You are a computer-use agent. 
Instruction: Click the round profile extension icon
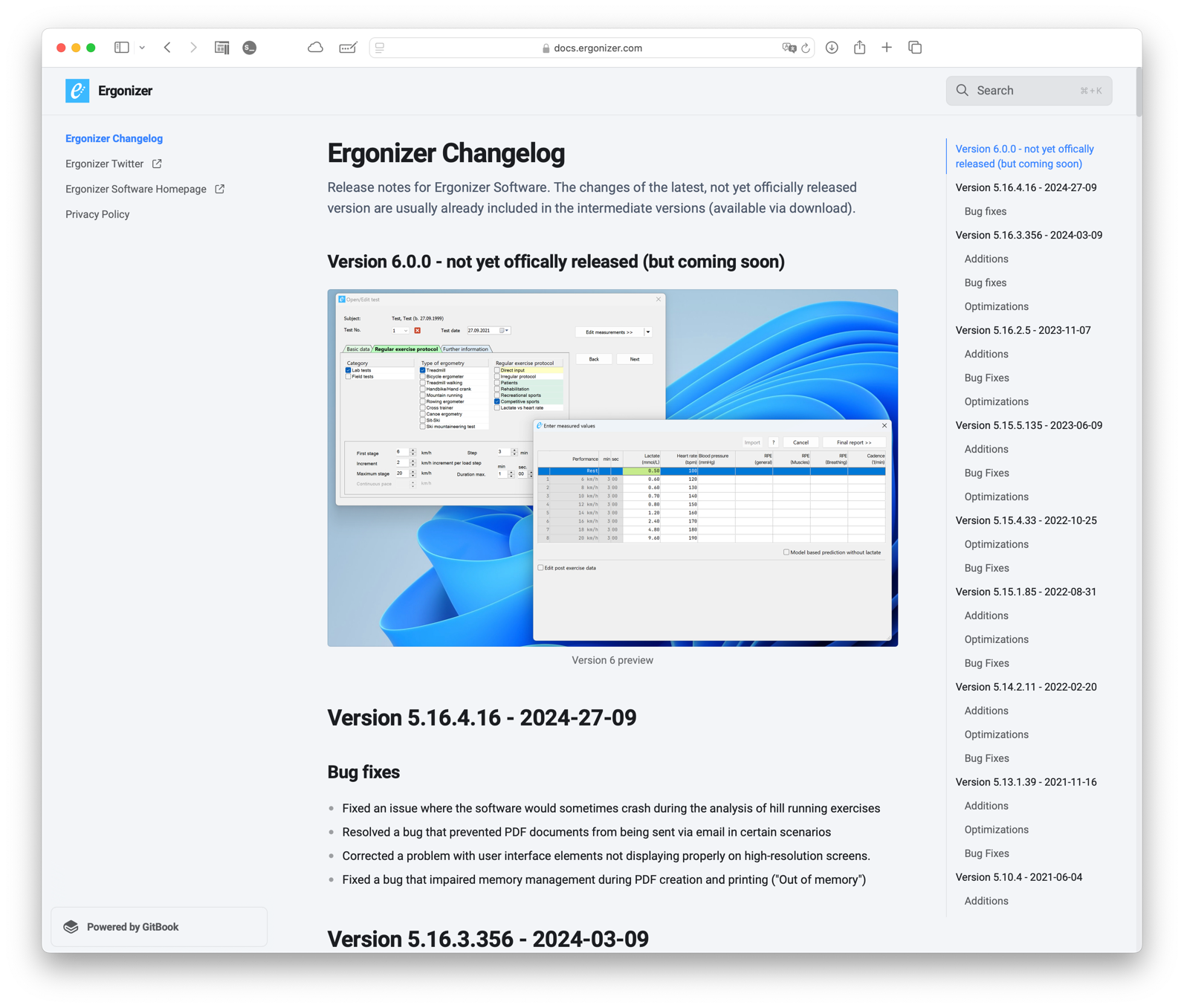pyautogui.click(x=250, y=48)
